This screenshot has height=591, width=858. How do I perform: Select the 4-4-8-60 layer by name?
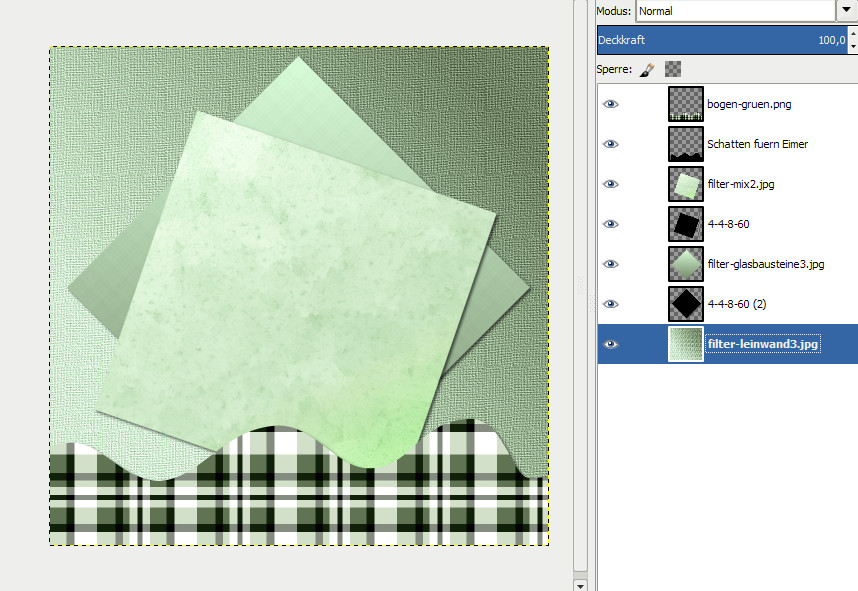pos(728,224)
